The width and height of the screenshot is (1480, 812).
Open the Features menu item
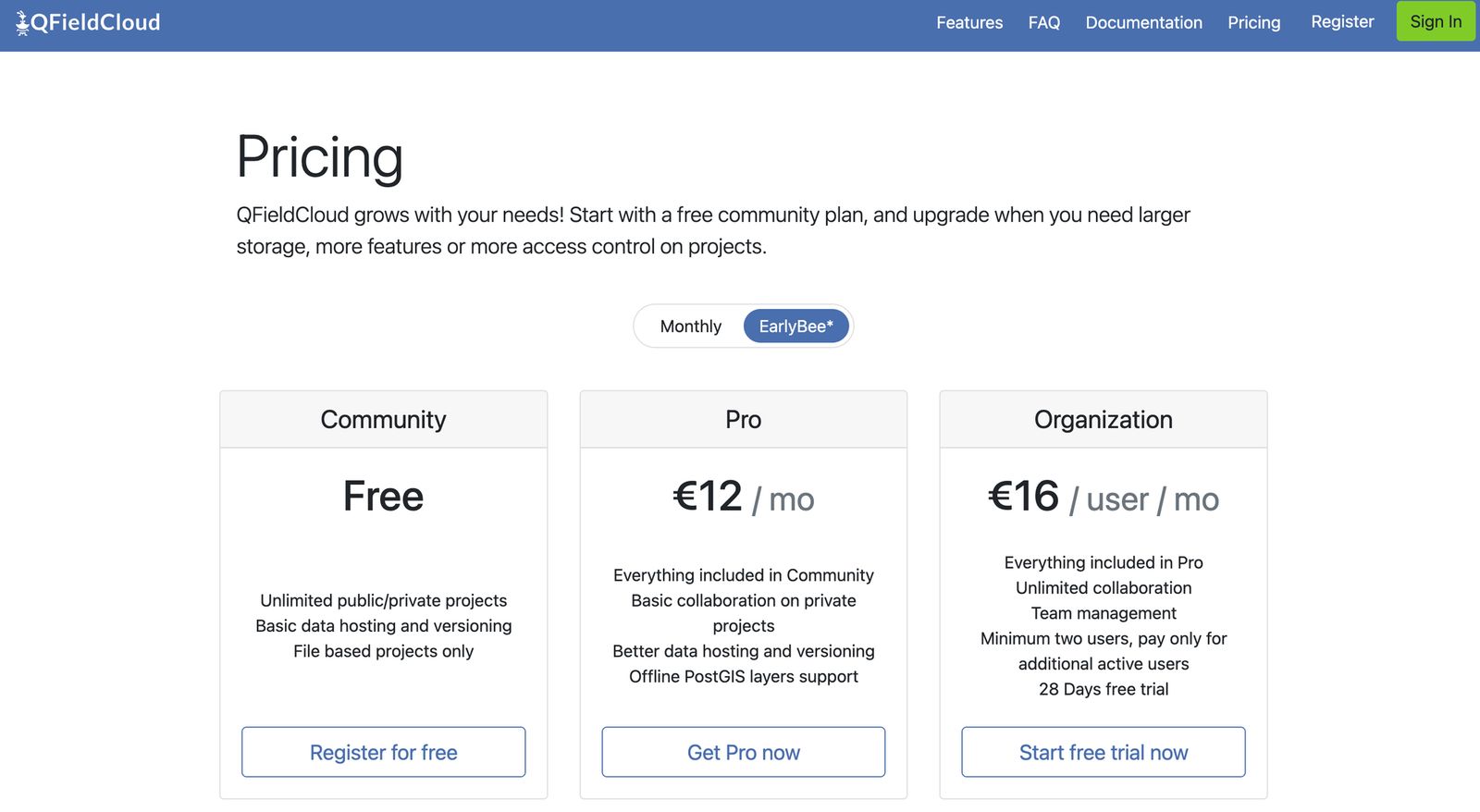(969, 22)
